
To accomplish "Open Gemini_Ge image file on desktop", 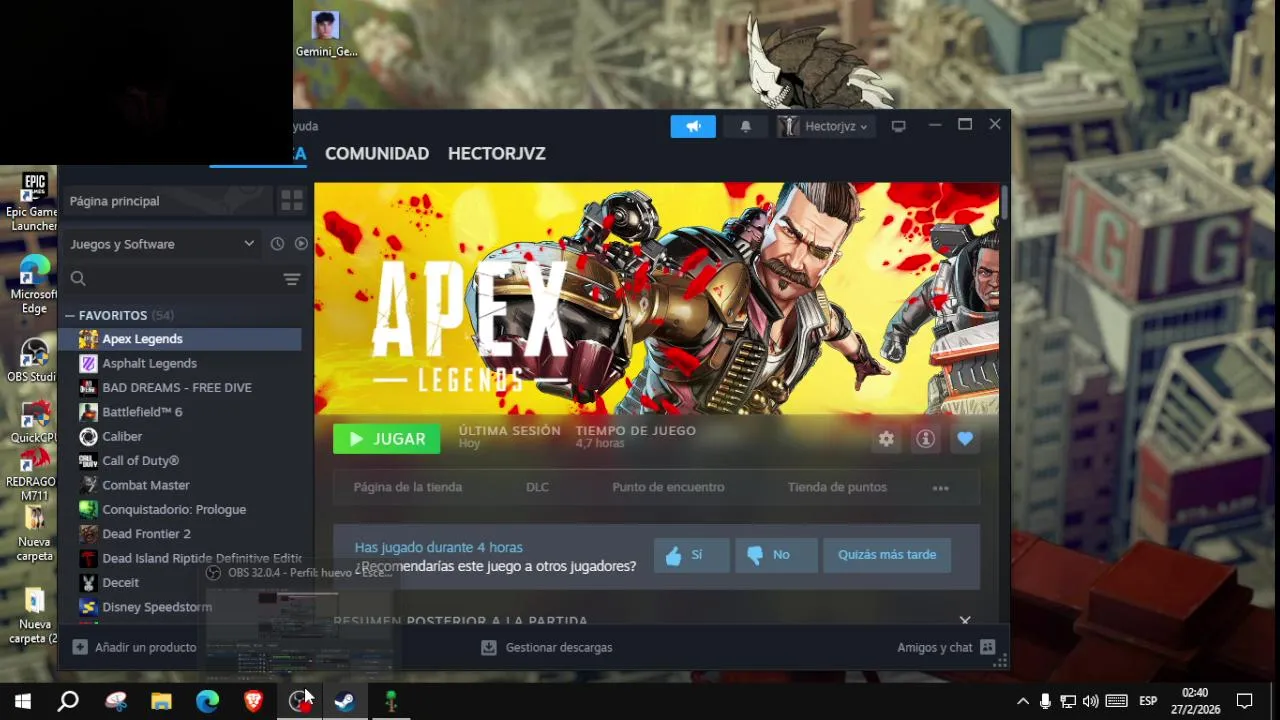I will pos(326,34).
